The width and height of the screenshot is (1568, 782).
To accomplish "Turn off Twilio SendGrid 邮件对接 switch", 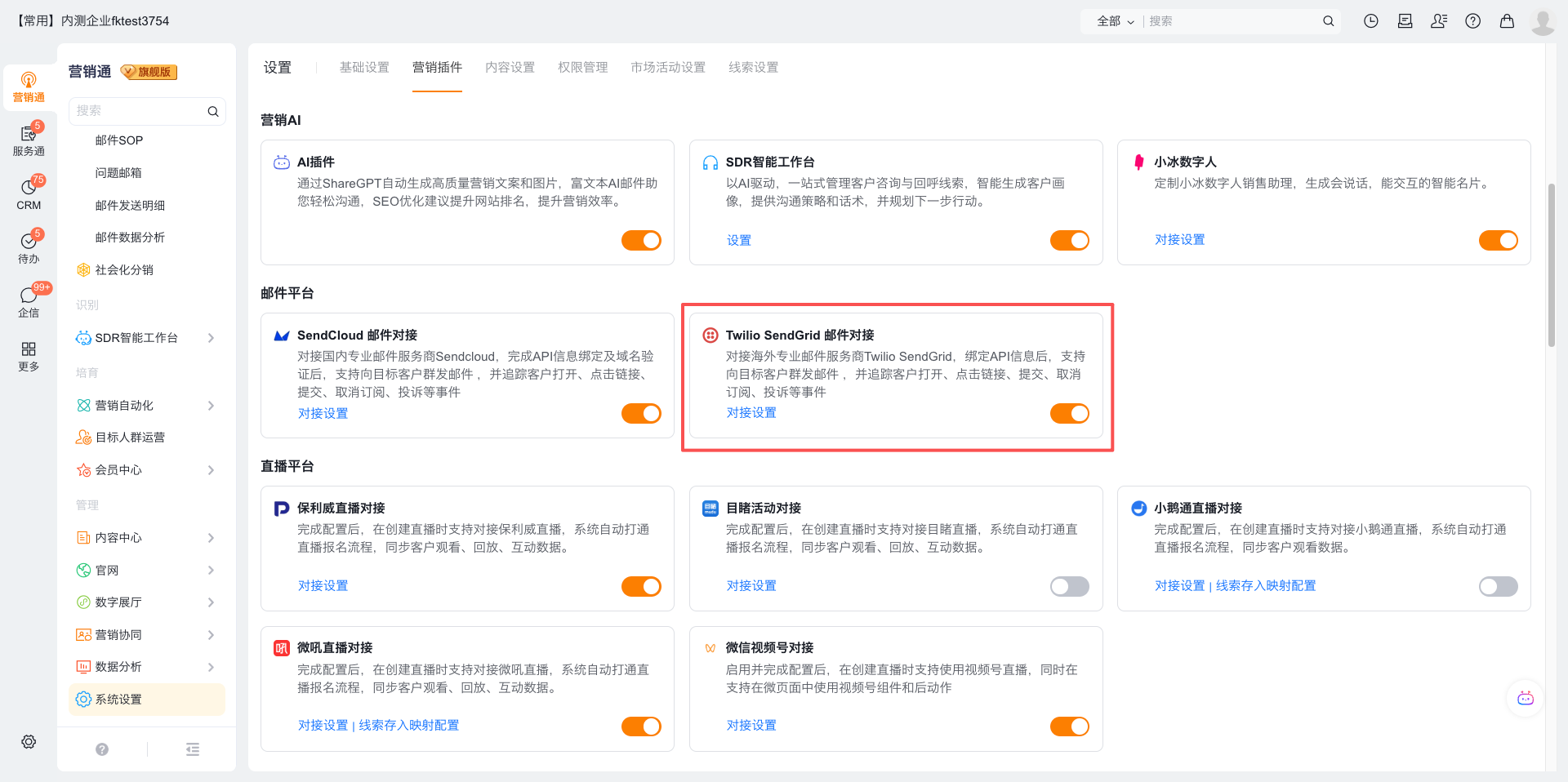I will click(x=1070, y=414).
